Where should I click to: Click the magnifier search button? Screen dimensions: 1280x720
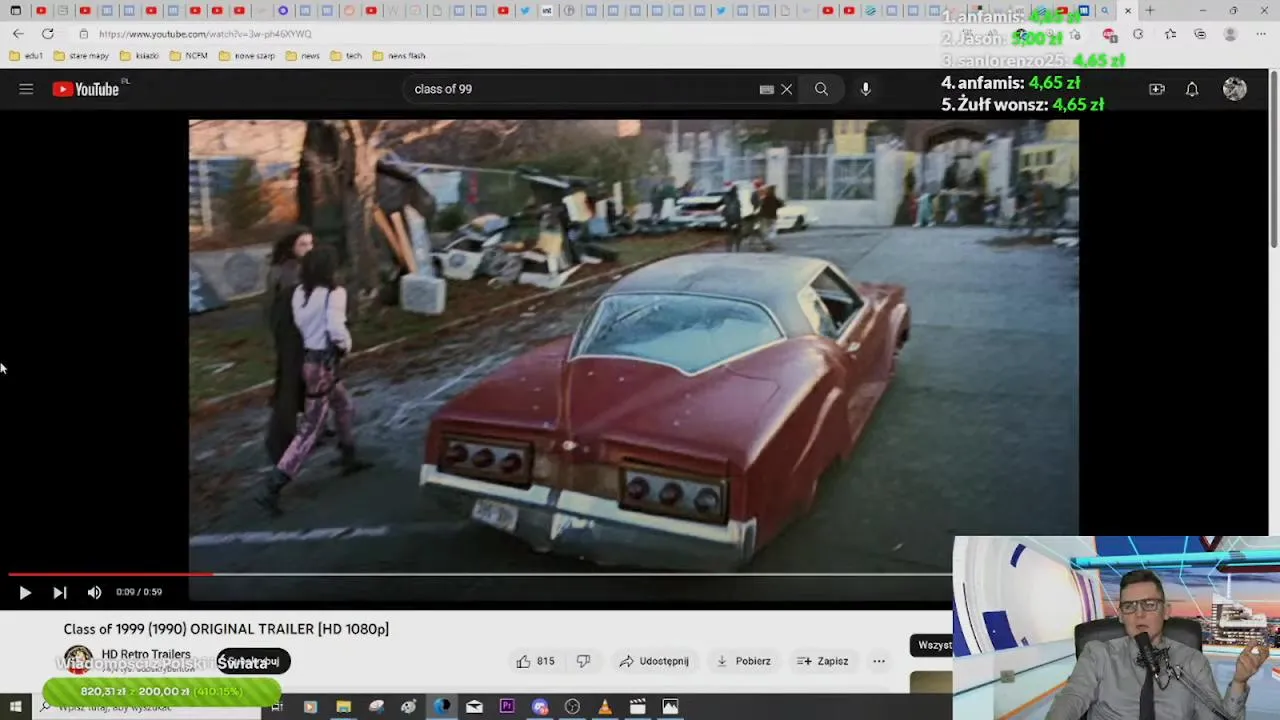[x=821, y=89]
